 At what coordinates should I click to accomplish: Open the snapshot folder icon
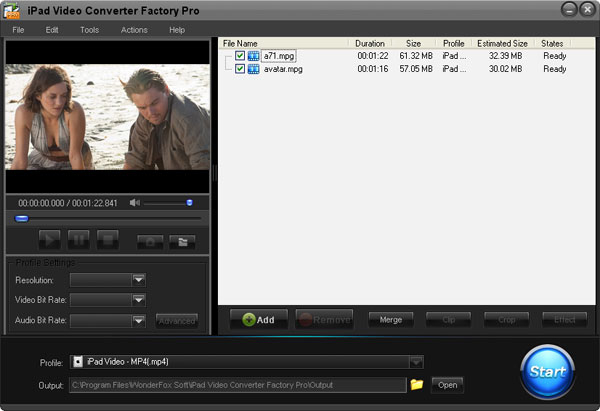(x=181, y=240)
